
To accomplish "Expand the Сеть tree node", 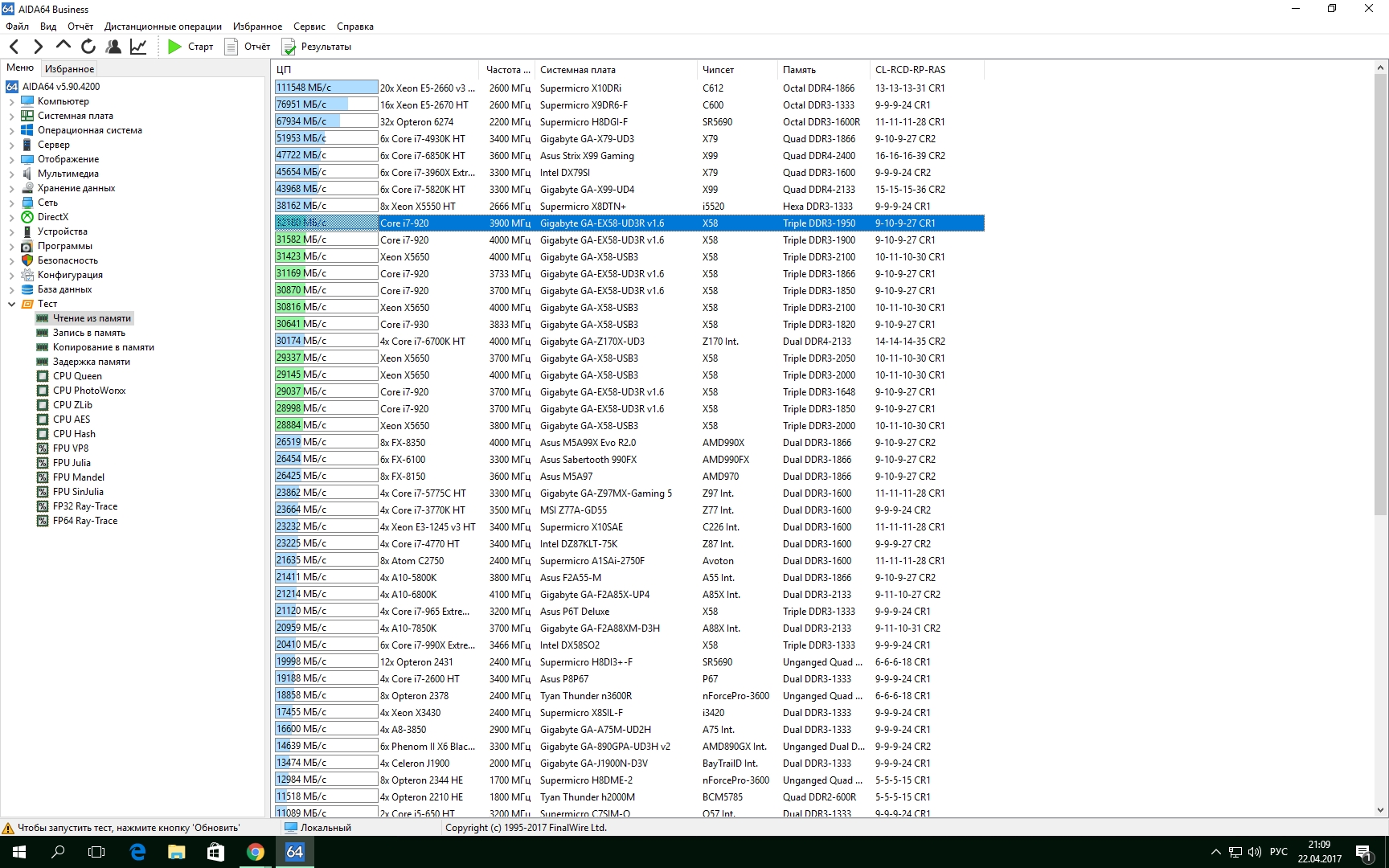I will (x=11, y=203).
